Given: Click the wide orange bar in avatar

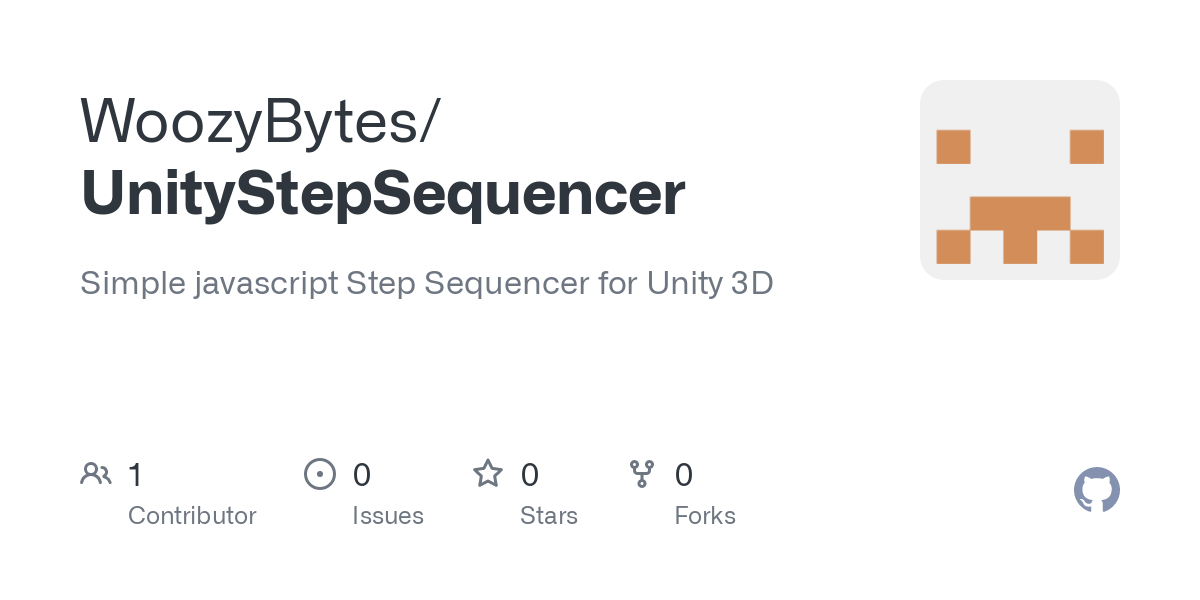Looking at the screenshot, I should (1020, 213).
